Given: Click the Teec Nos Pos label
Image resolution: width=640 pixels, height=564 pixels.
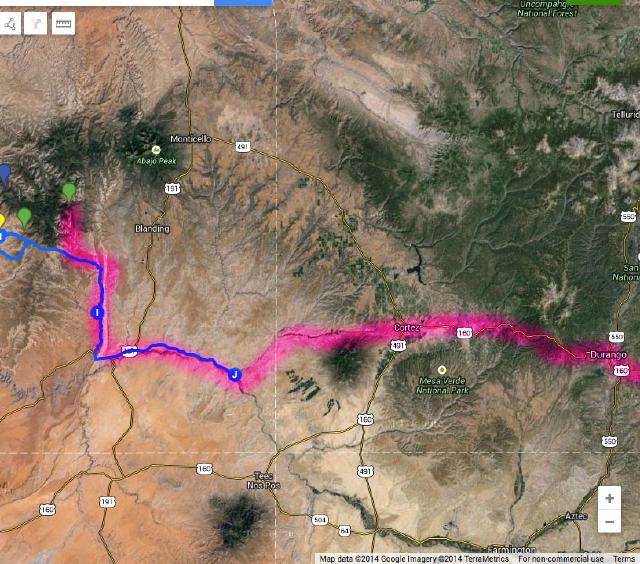Looking at the screenshot, I should 264,480.
